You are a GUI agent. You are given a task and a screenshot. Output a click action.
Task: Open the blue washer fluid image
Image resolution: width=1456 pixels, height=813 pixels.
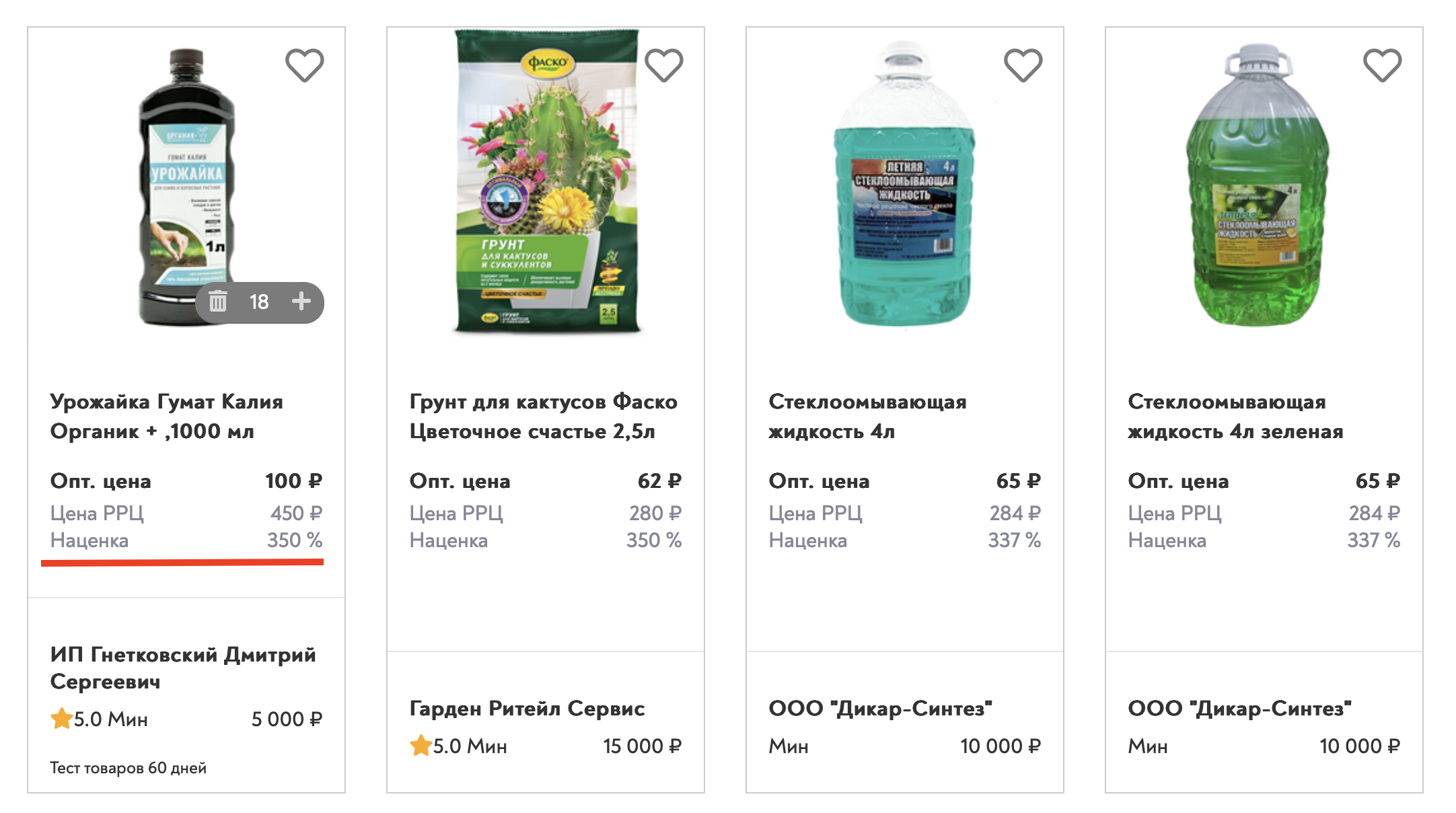pyautogui.click(x=905, y=185)
